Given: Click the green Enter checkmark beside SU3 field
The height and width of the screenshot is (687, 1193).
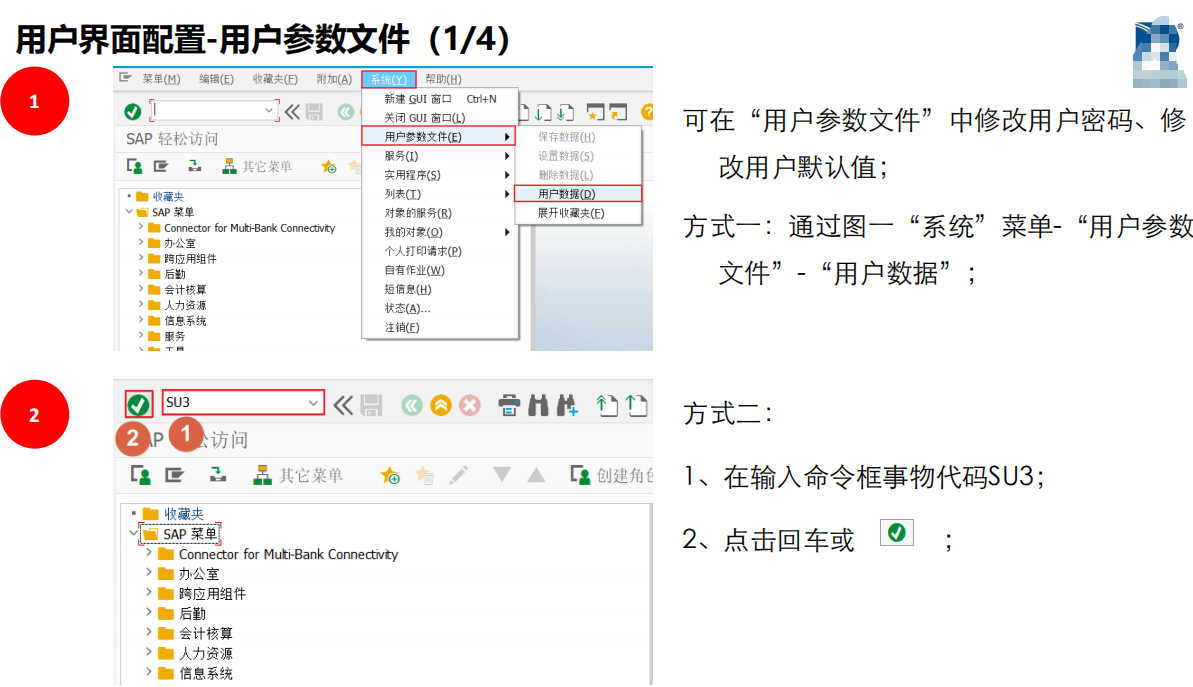Looking at the screenshot, I should [138, 405].
